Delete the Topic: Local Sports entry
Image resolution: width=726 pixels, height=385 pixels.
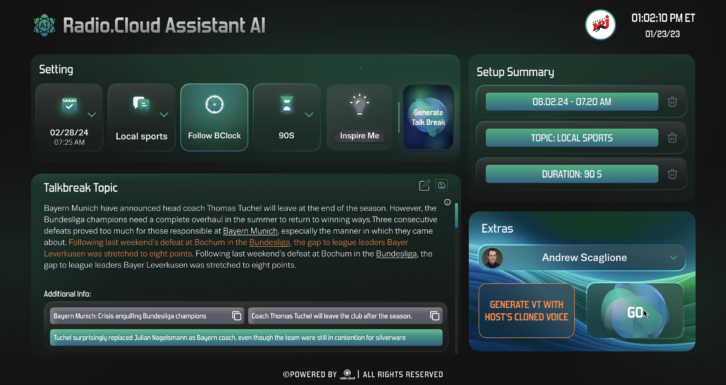tap(672, 138)
